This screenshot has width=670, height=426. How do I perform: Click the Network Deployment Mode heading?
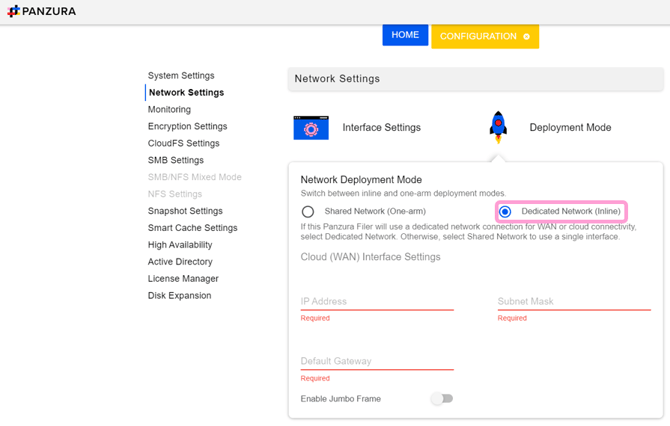tap(361, 180)
